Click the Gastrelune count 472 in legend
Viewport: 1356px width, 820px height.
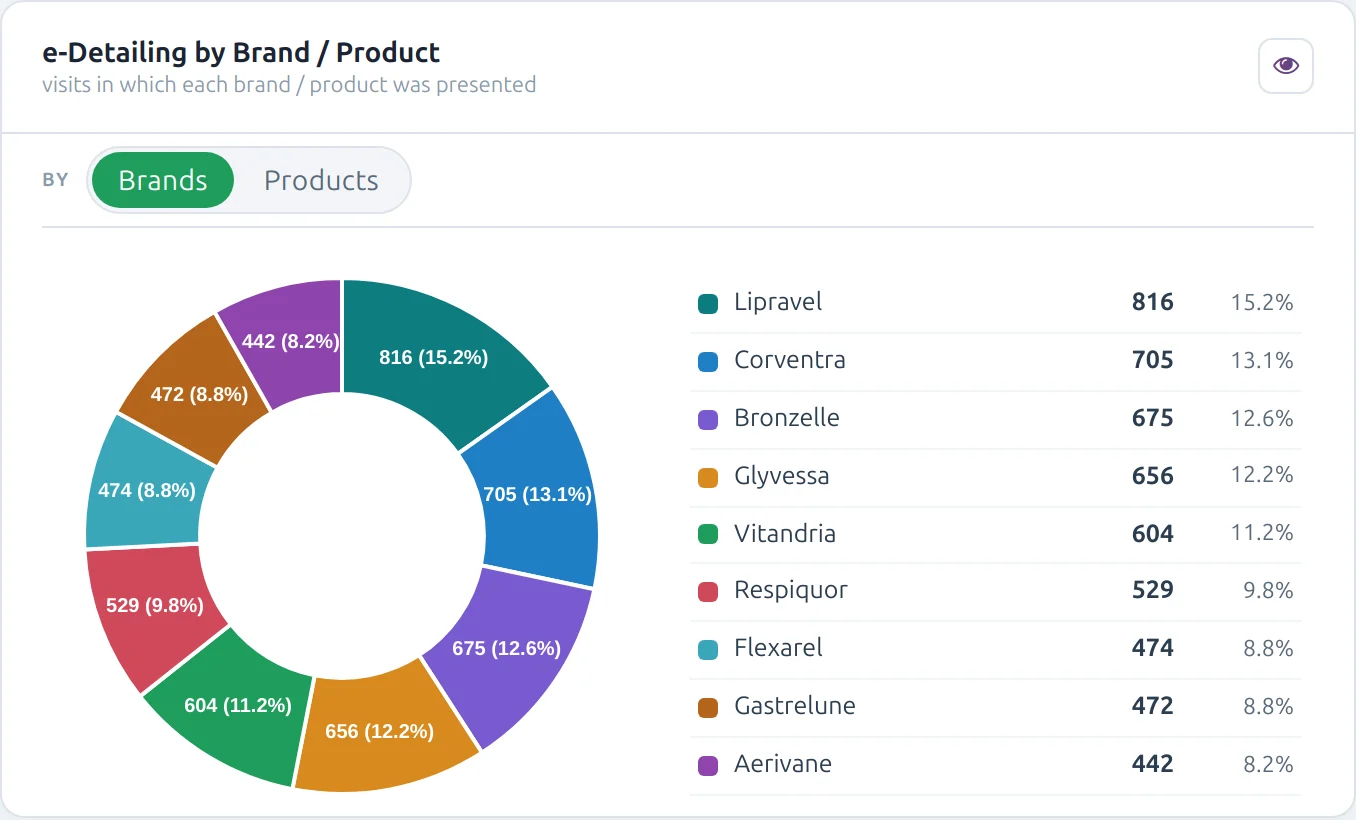(1153, 706)
